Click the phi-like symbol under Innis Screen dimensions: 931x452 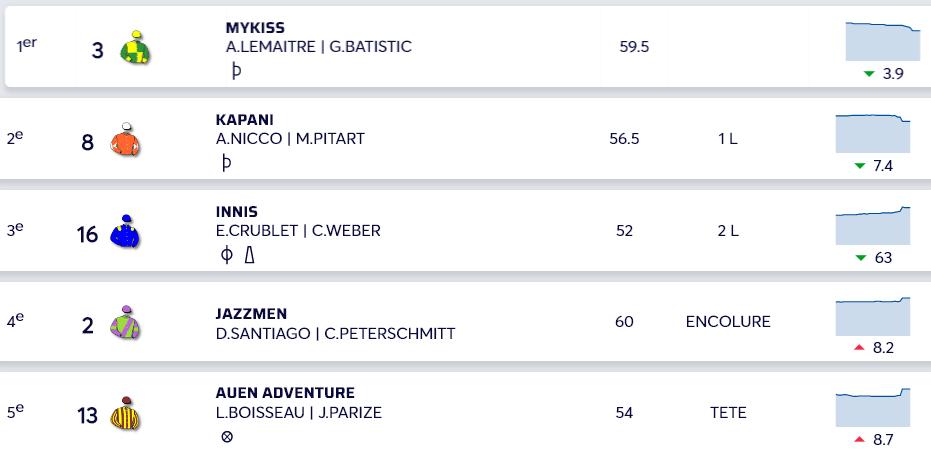pos(226,255)
